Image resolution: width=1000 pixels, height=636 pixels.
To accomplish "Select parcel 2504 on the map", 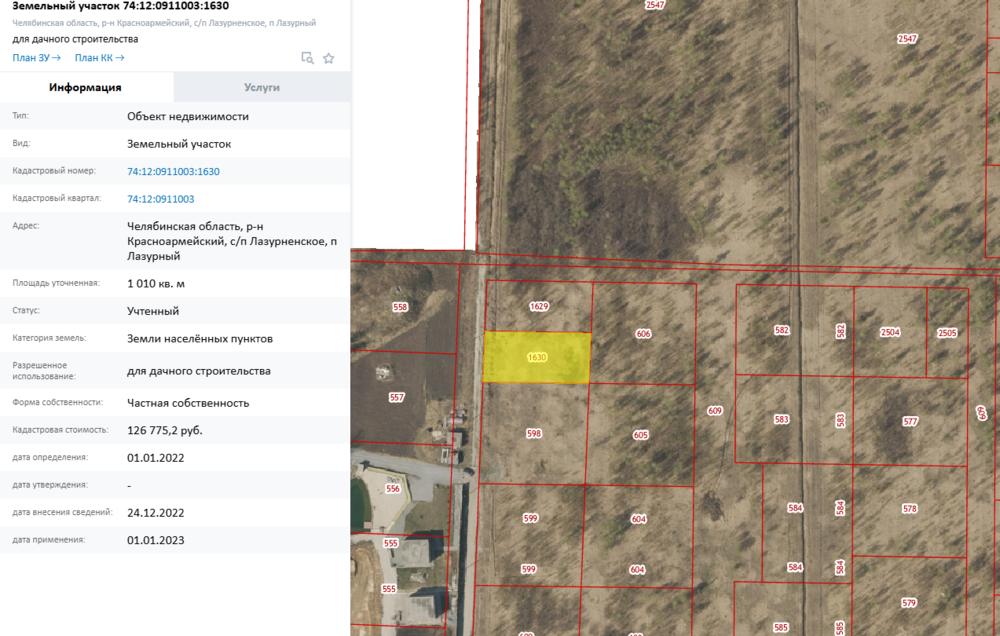I will (x=890, y=332).
